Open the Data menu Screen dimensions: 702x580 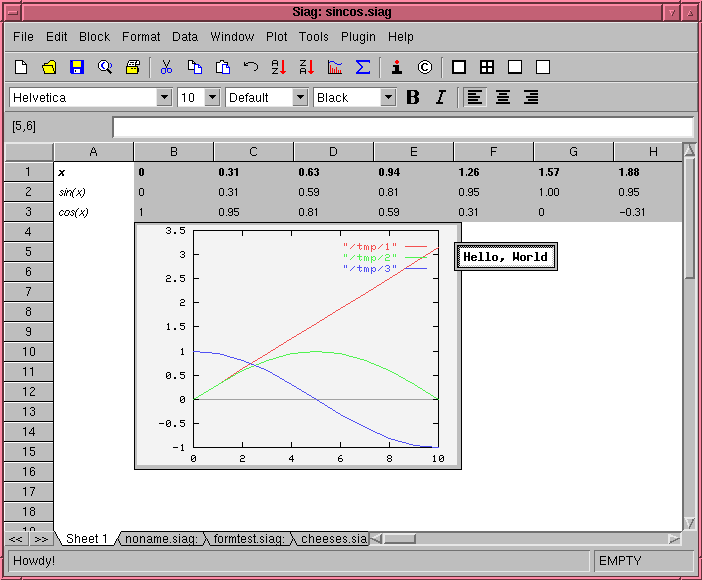point(185,37)
